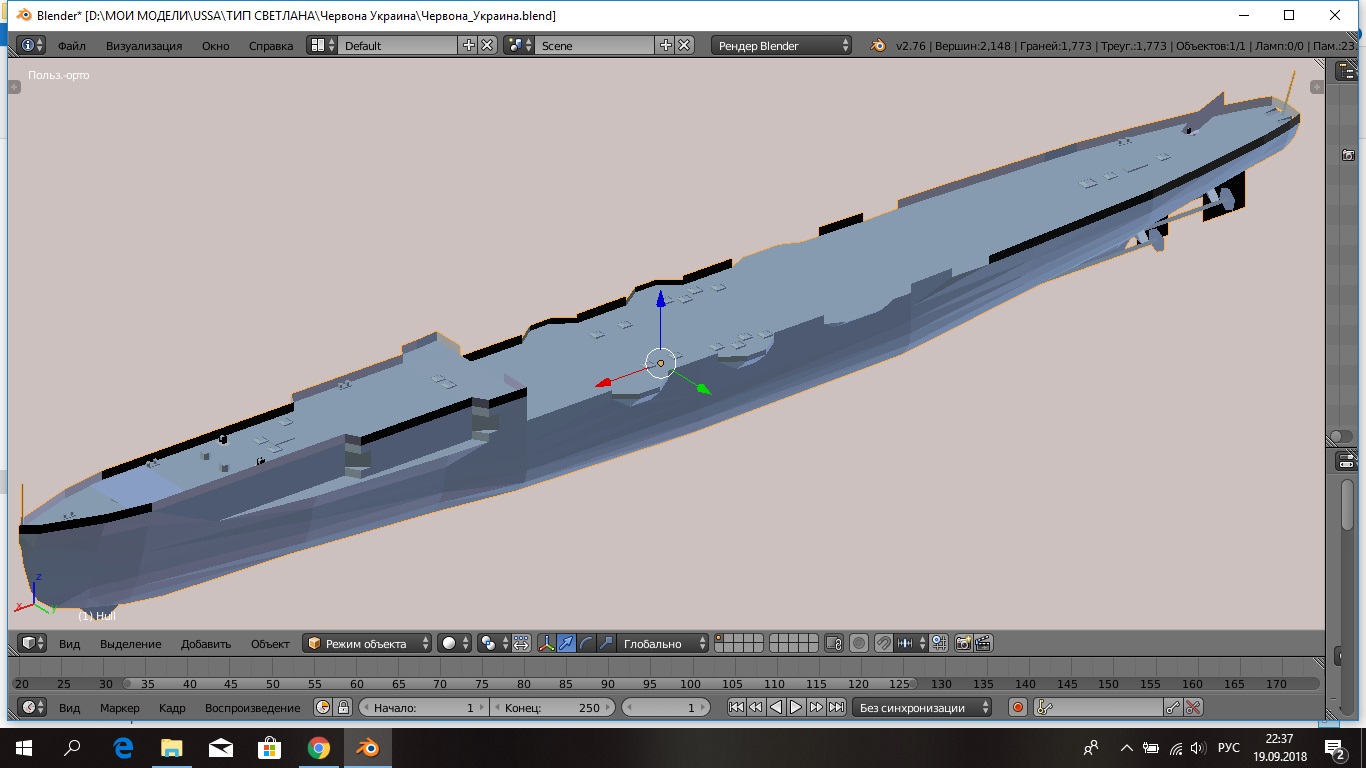Click the Конец end frame field
Screen dimensions: 1366x768
click(552, 707)
